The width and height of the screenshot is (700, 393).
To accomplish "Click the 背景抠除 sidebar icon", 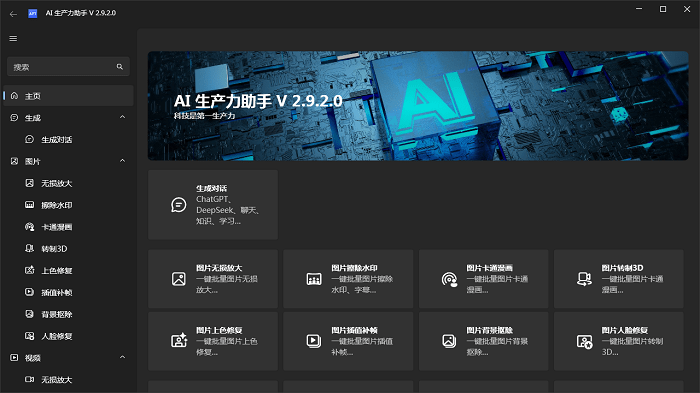I will coord(29,314).
